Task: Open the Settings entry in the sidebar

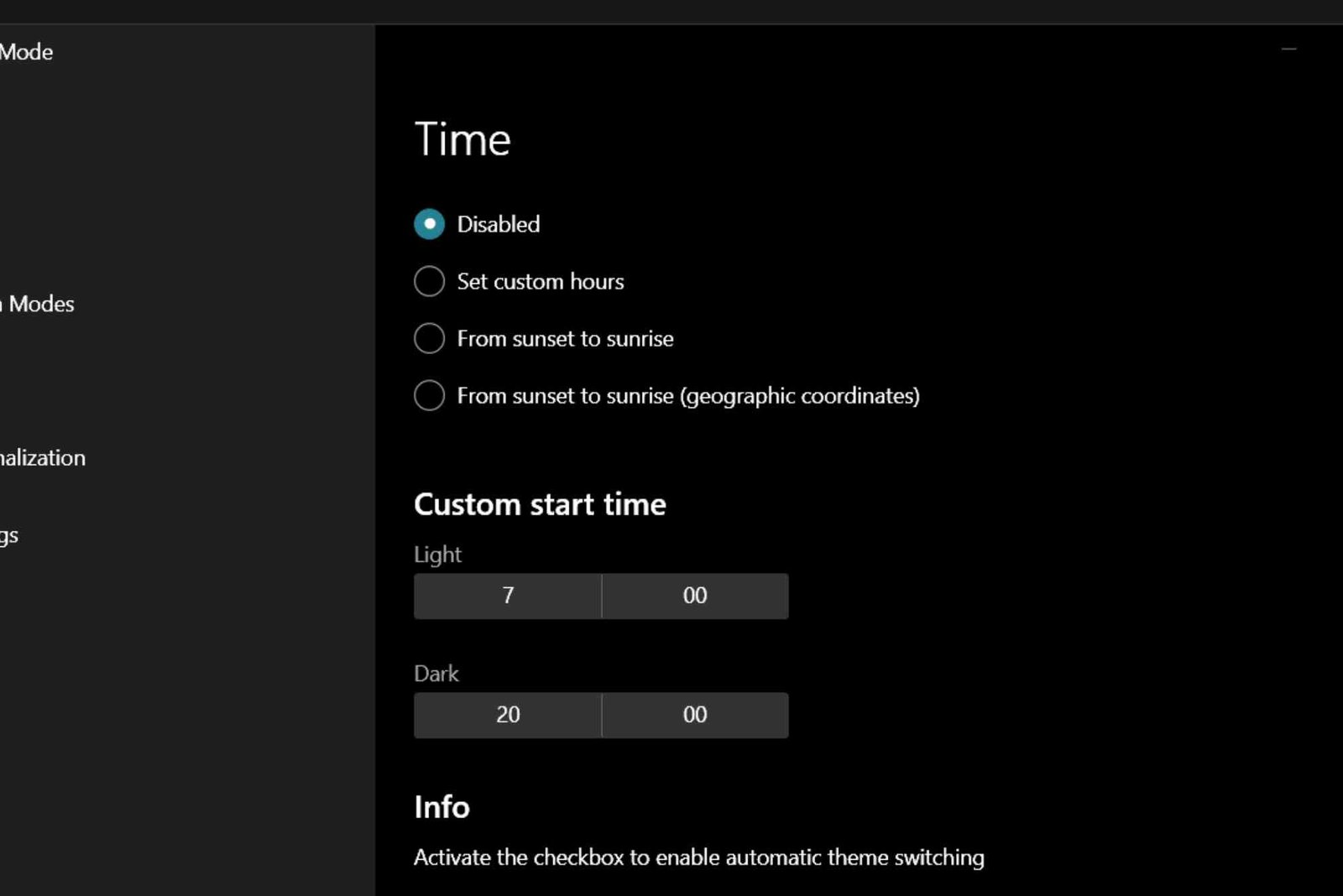Action: (x=9, y=534)
